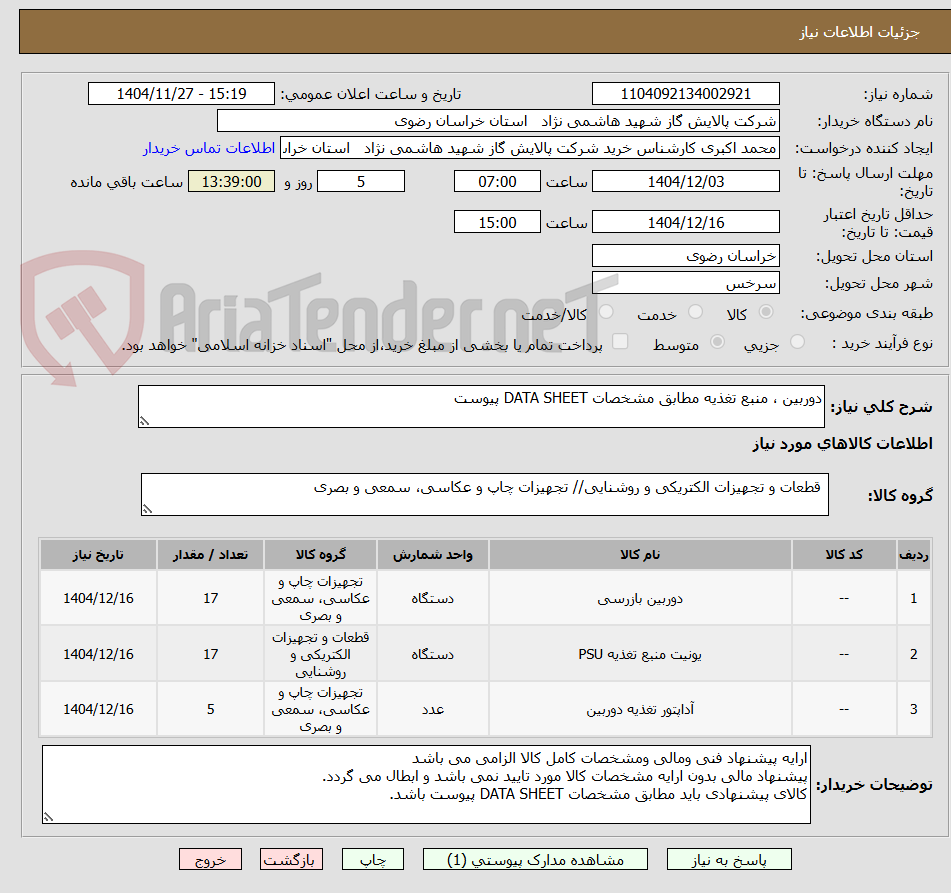The image size is (951, 893).
Task: Click date 1404/12/16 in row 1
Action: click(x=98, y=598)
